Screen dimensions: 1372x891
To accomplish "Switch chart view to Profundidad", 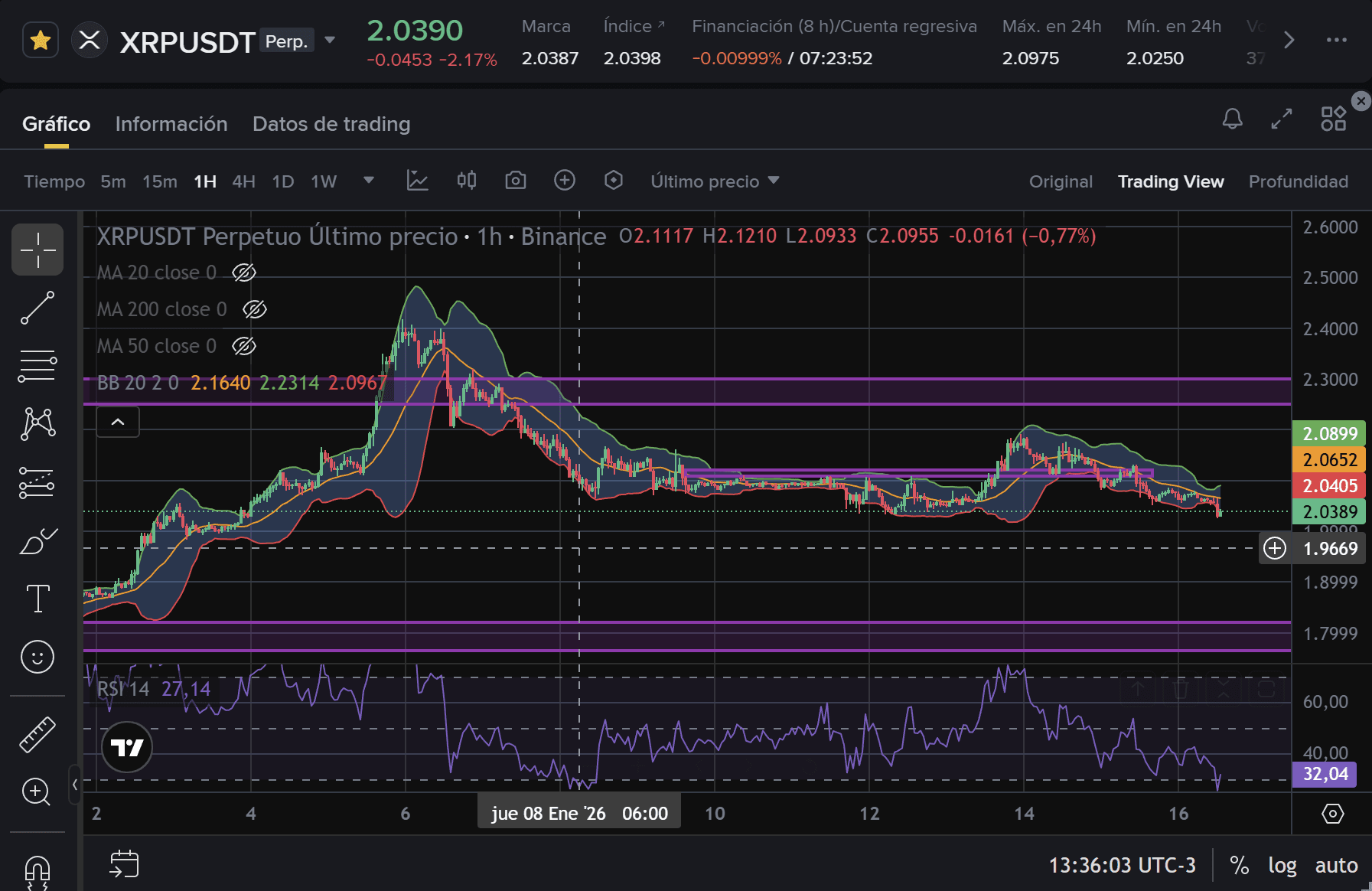I will pos(1298,181).
